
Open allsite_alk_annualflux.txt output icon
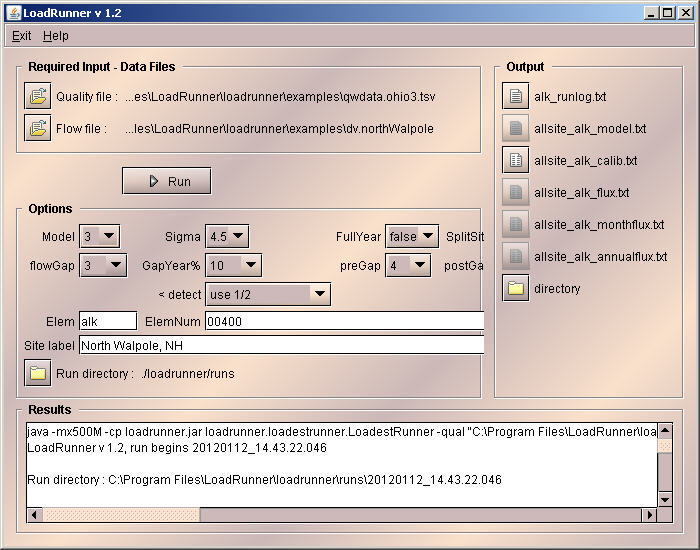(x=516, y=256)
